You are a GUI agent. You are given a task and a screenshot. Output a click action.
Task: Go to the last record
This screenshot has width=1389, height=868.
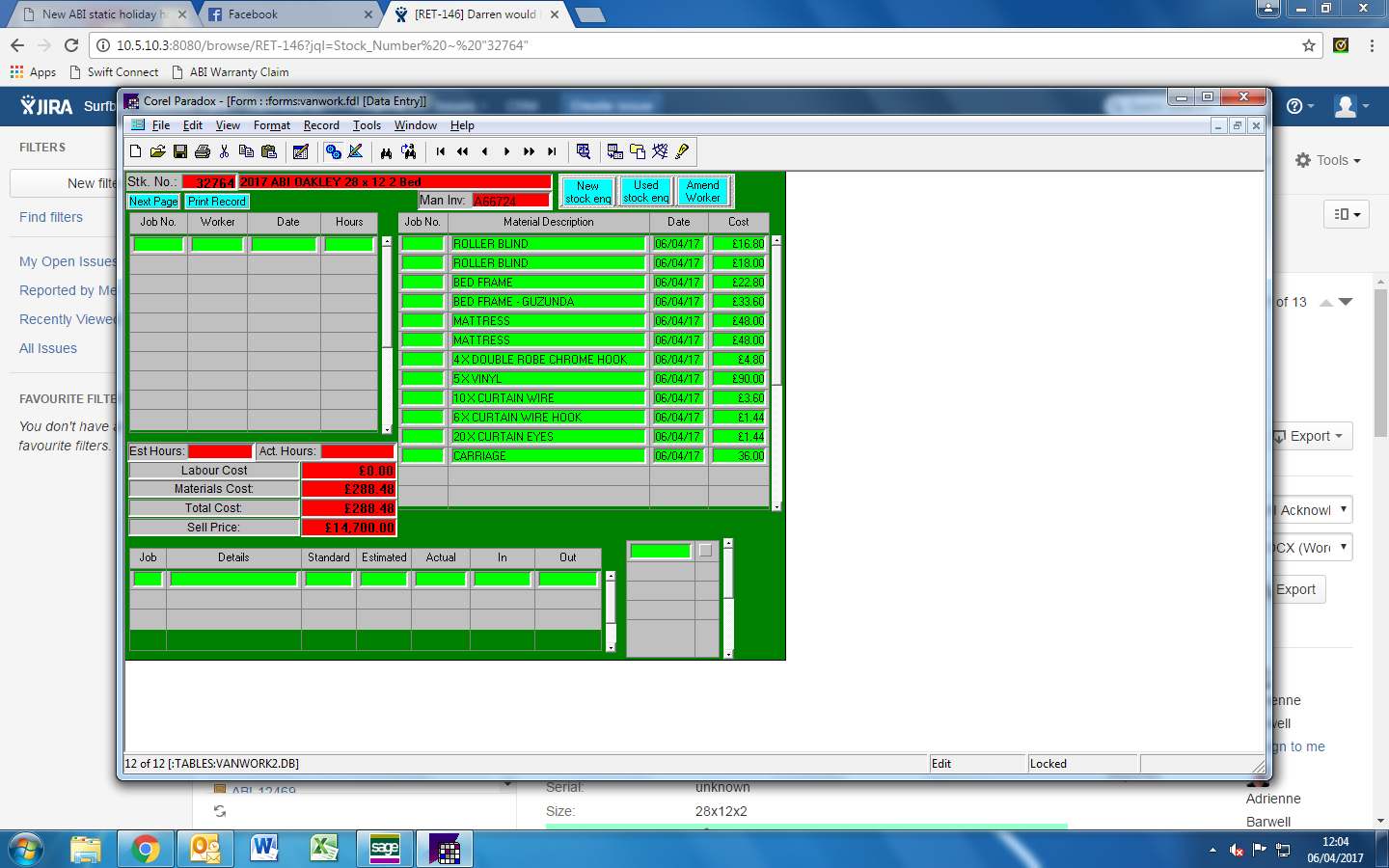click(552, 151)
